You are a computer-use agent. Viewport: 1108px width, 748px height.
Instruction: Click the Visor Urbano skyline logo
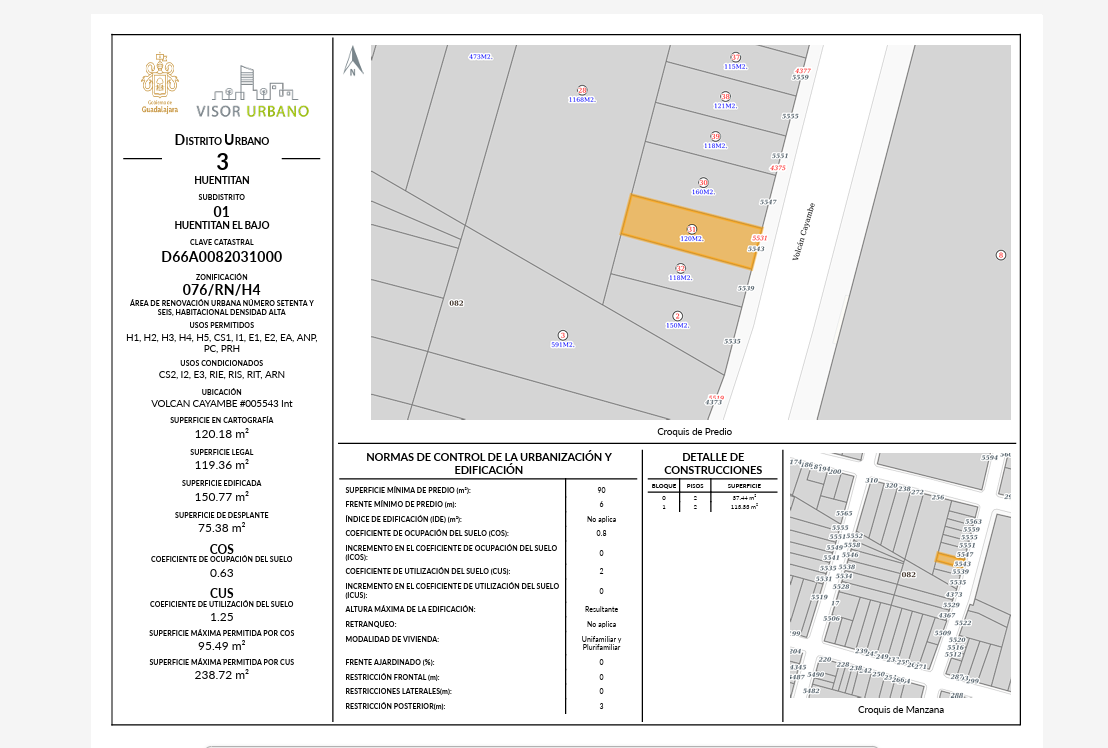point(253,92)
